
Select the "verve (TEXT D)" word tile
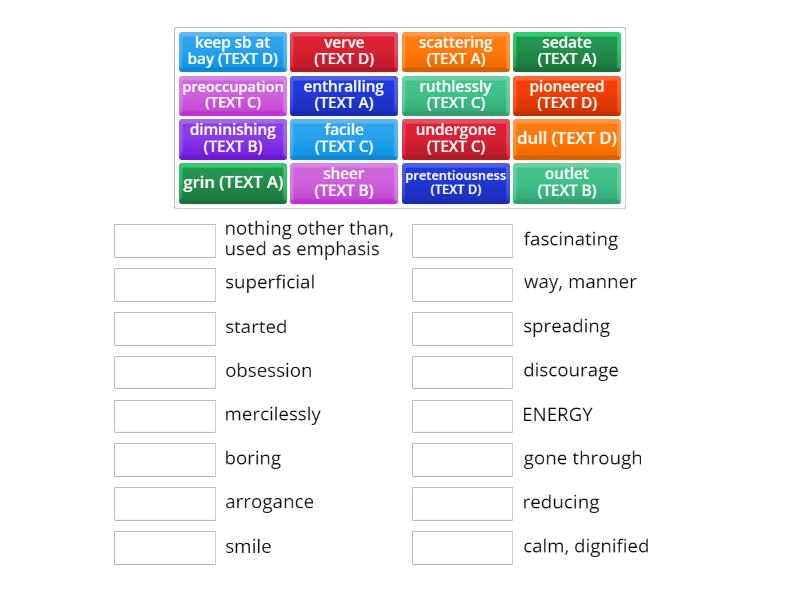click(344, 51)
